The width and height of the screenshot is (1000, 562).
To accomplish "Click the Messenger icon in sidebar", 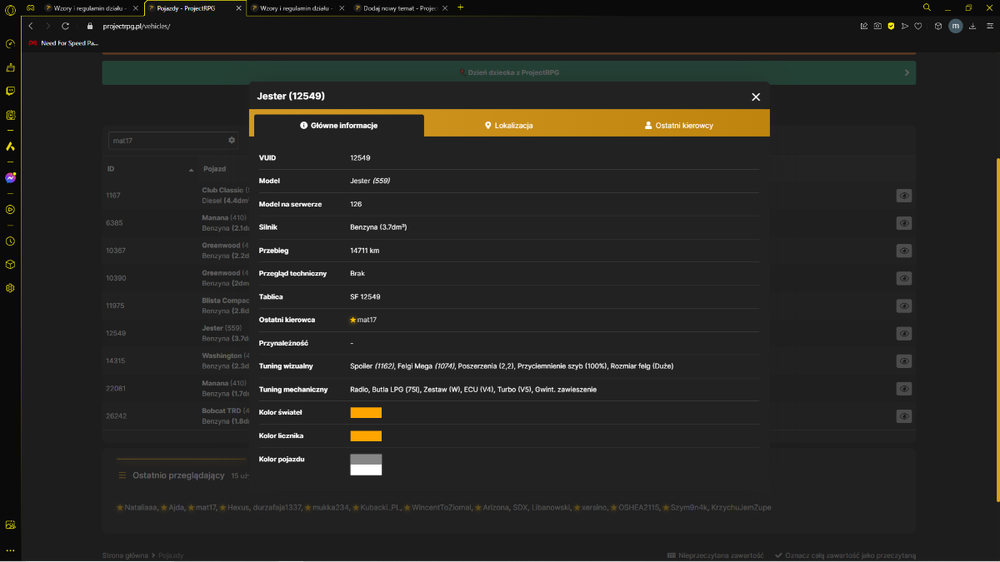I will click(10, 178).
